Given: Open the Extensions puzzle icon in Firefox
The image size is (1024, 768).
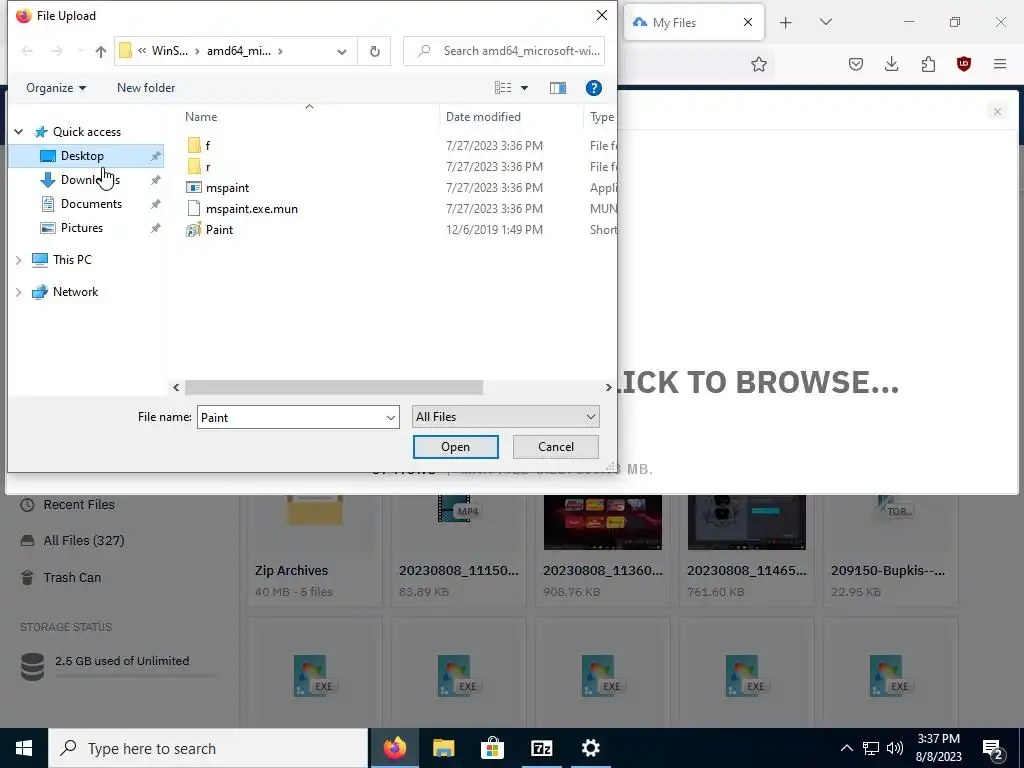Looking at the screenshot, I should [x=928, y=64].
